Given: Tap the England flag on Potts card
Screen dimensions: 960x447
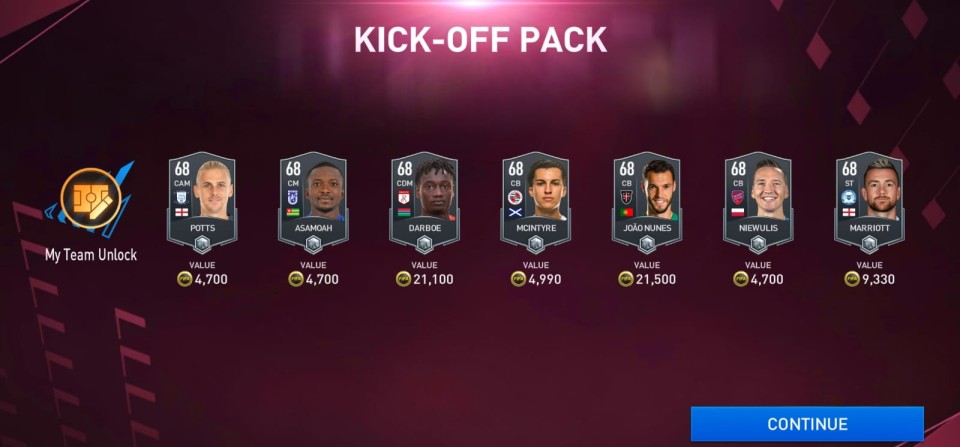Looking at the screenshot, I should pyautogui.click(x=182, y=212).
